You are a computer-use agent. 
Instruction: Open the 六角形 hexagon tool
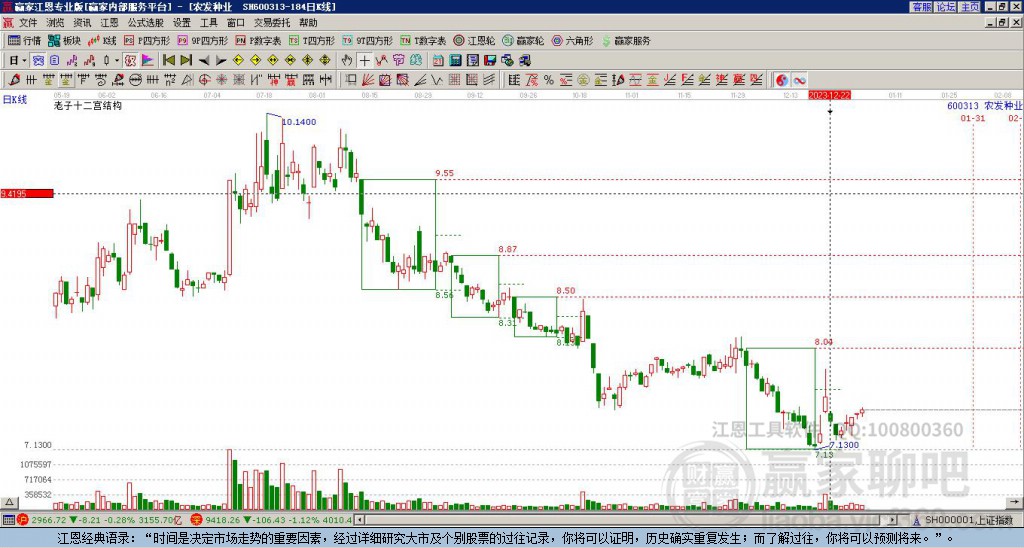(573, 40)
